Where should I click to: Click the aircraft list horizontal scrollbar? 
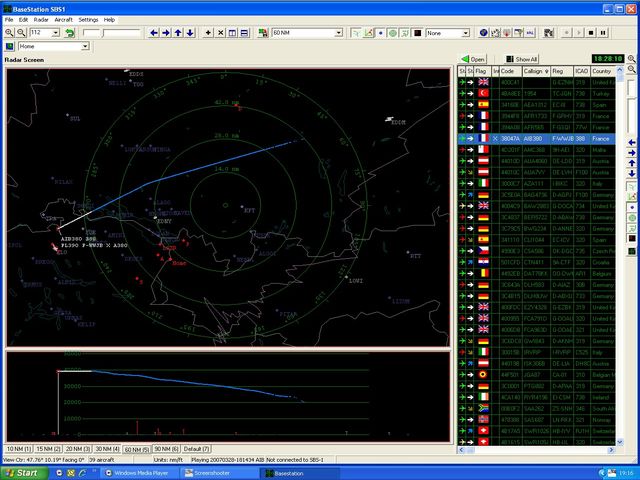point(536,450)
